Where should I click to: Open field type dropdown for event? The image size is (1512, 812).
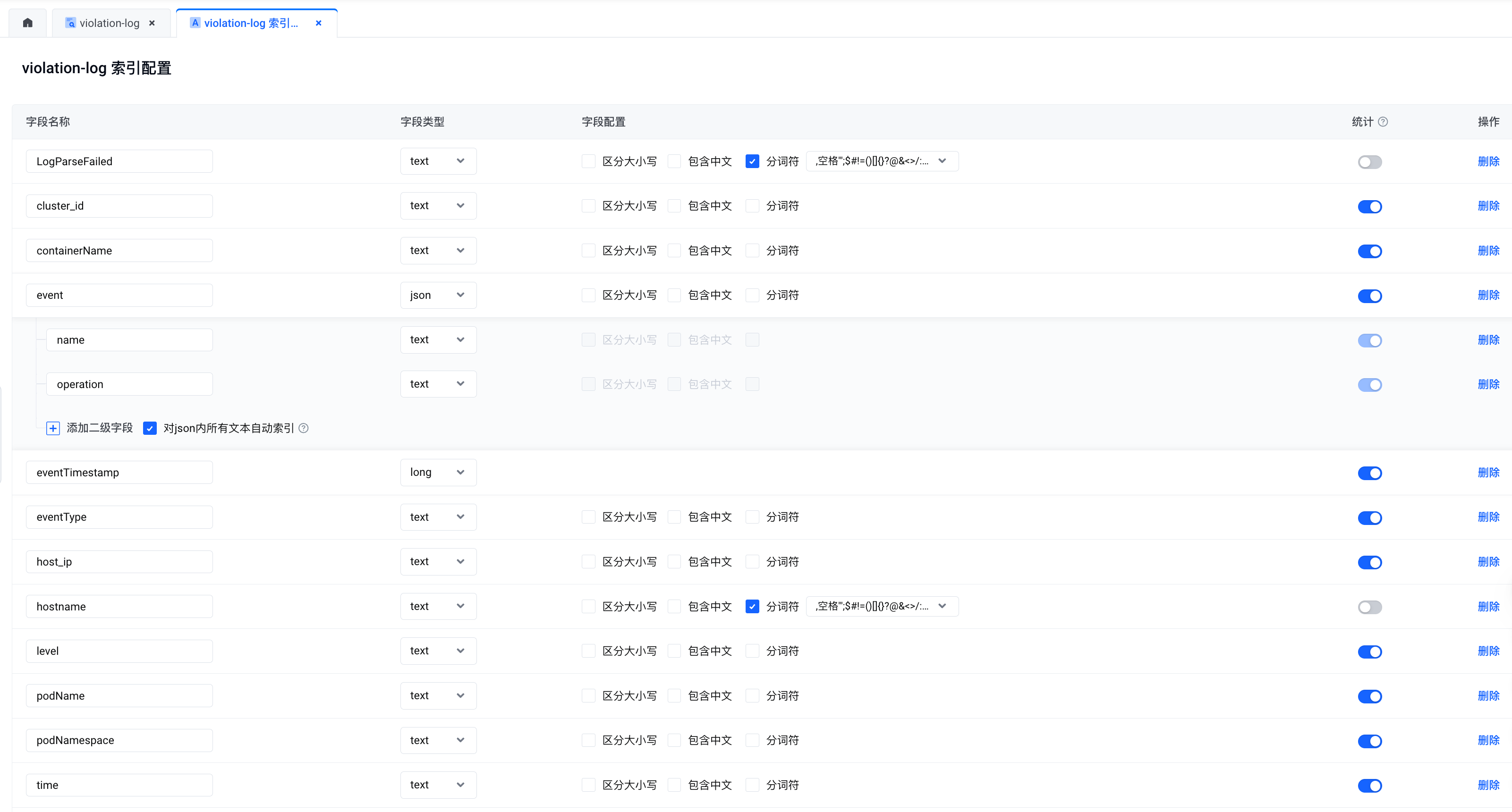tap(438, 295)
